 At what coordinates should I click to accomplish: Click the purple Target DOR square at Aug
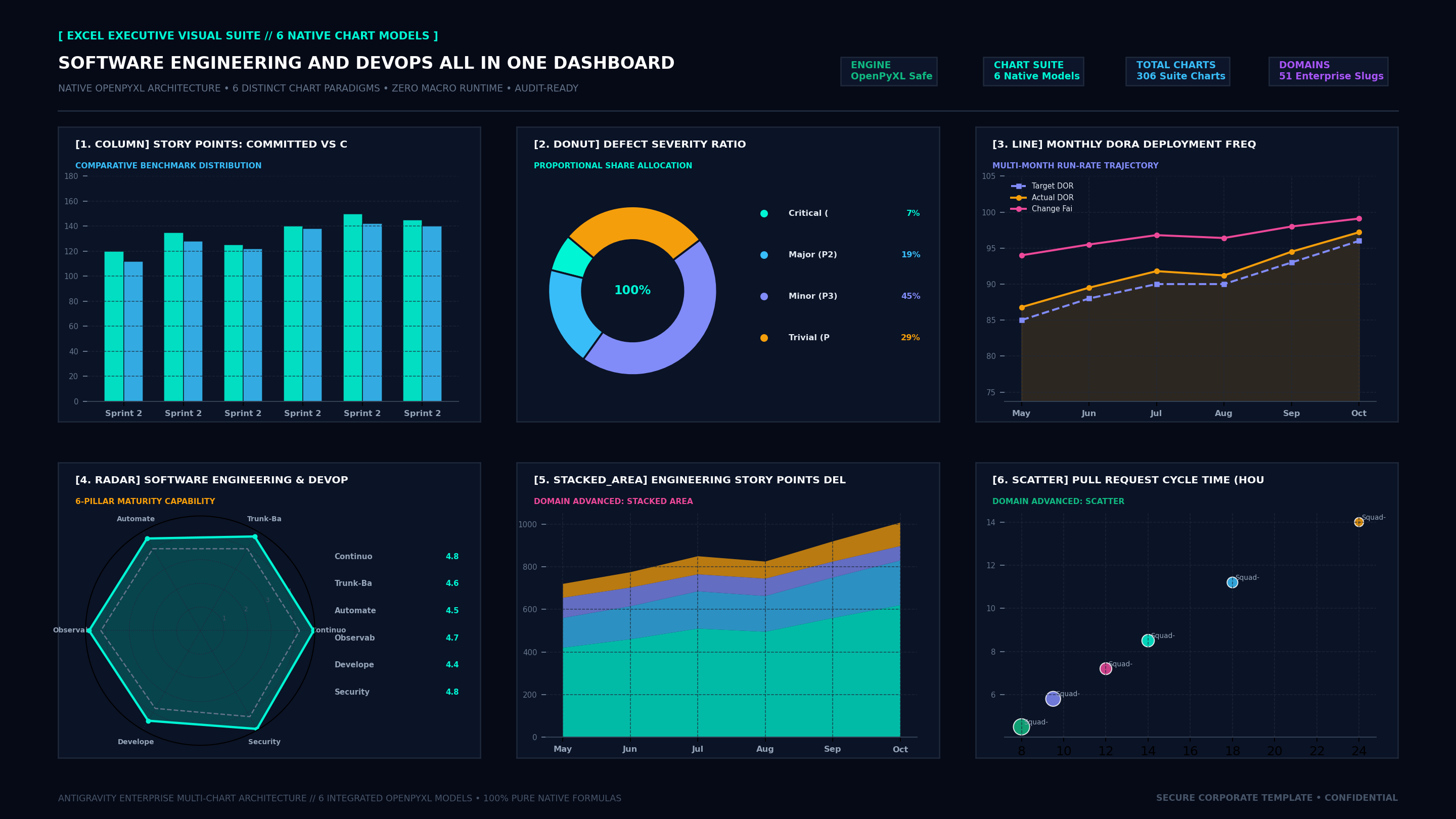click(x=1223, y=284)
